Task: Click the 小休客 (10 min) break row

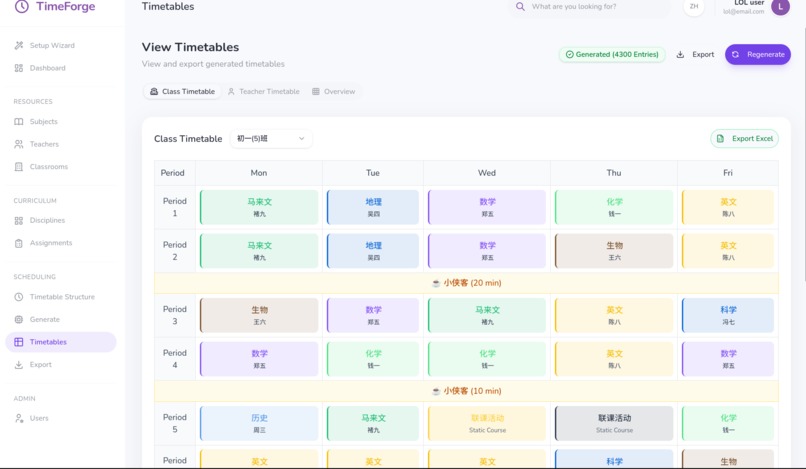Action: (x=466, y=391)
